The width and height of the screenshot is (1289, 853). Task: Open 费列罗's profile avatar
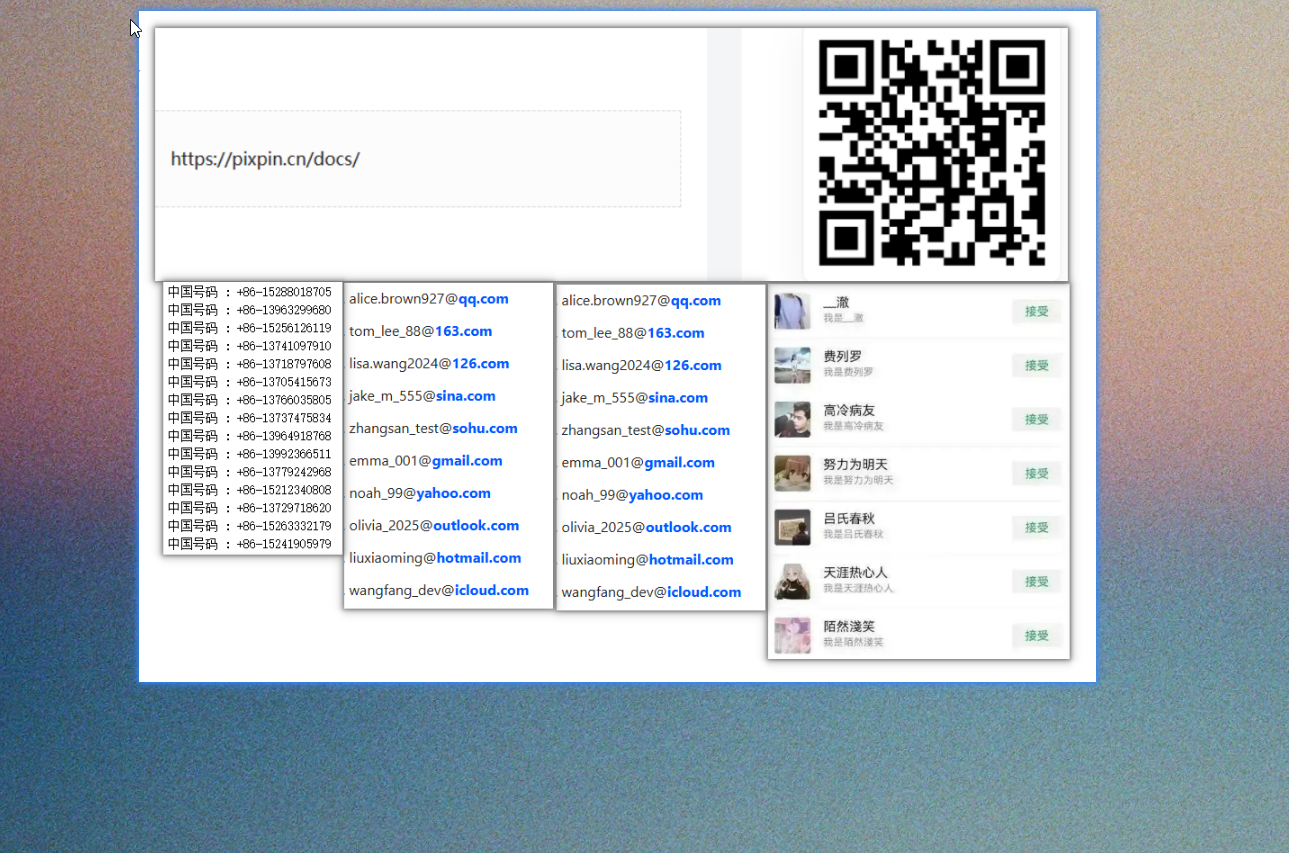click(x=792, y=366)
